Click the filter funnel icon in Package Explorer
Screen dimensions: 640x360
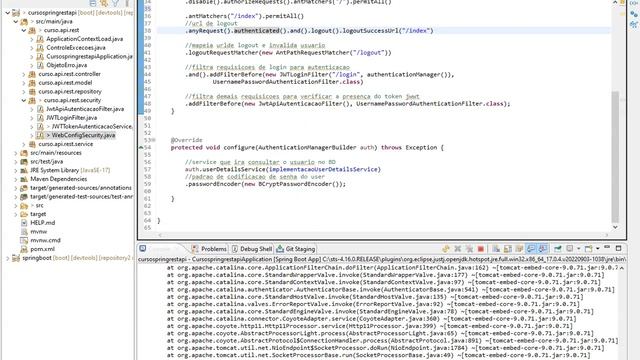tap(116, 3)
